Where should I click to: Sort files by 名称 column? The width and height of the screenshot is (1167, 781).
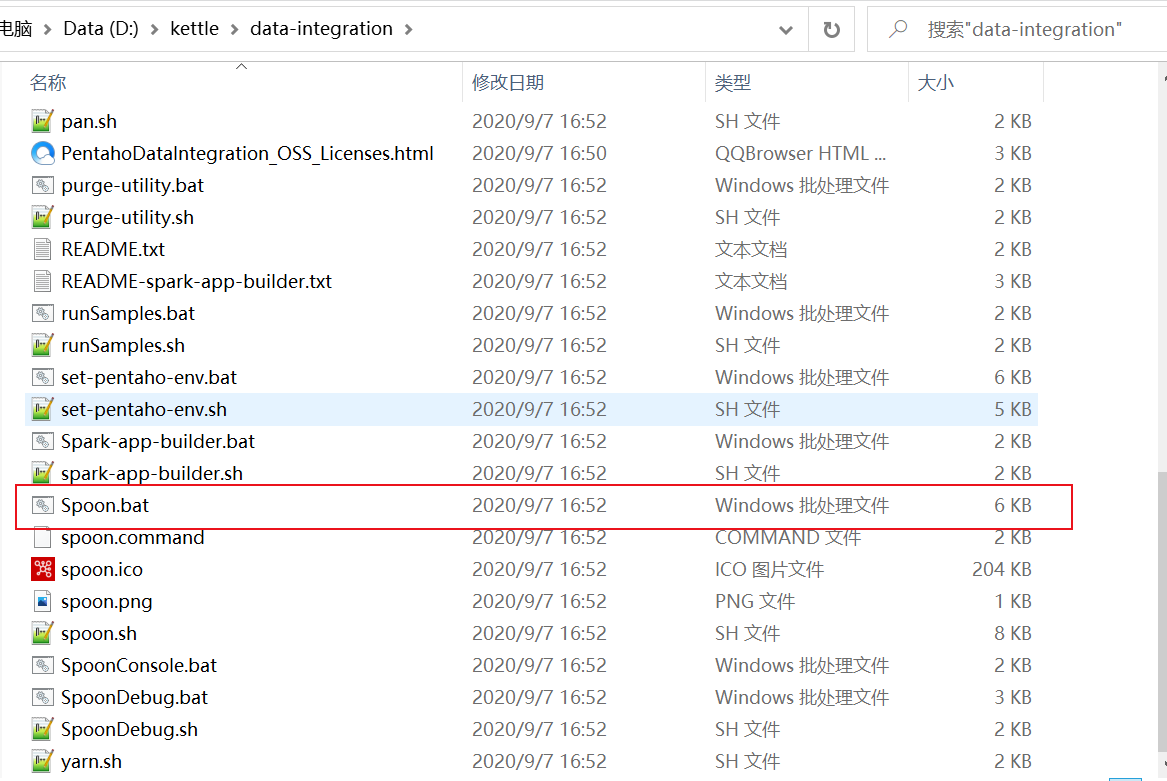48,82
